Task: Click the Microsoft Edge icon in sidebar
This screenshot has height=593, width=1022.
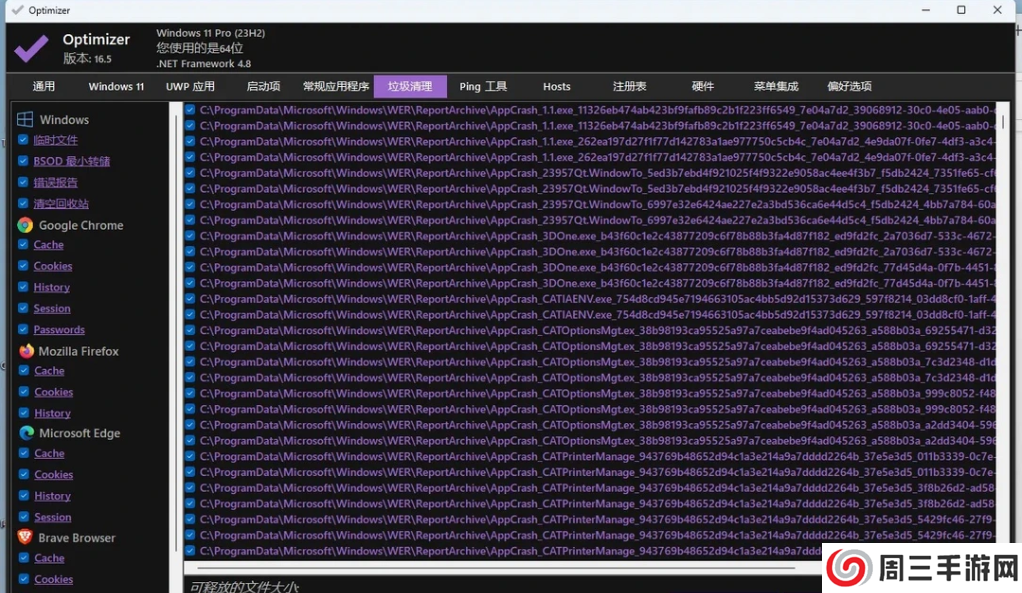Action: (x=26, y=433)
